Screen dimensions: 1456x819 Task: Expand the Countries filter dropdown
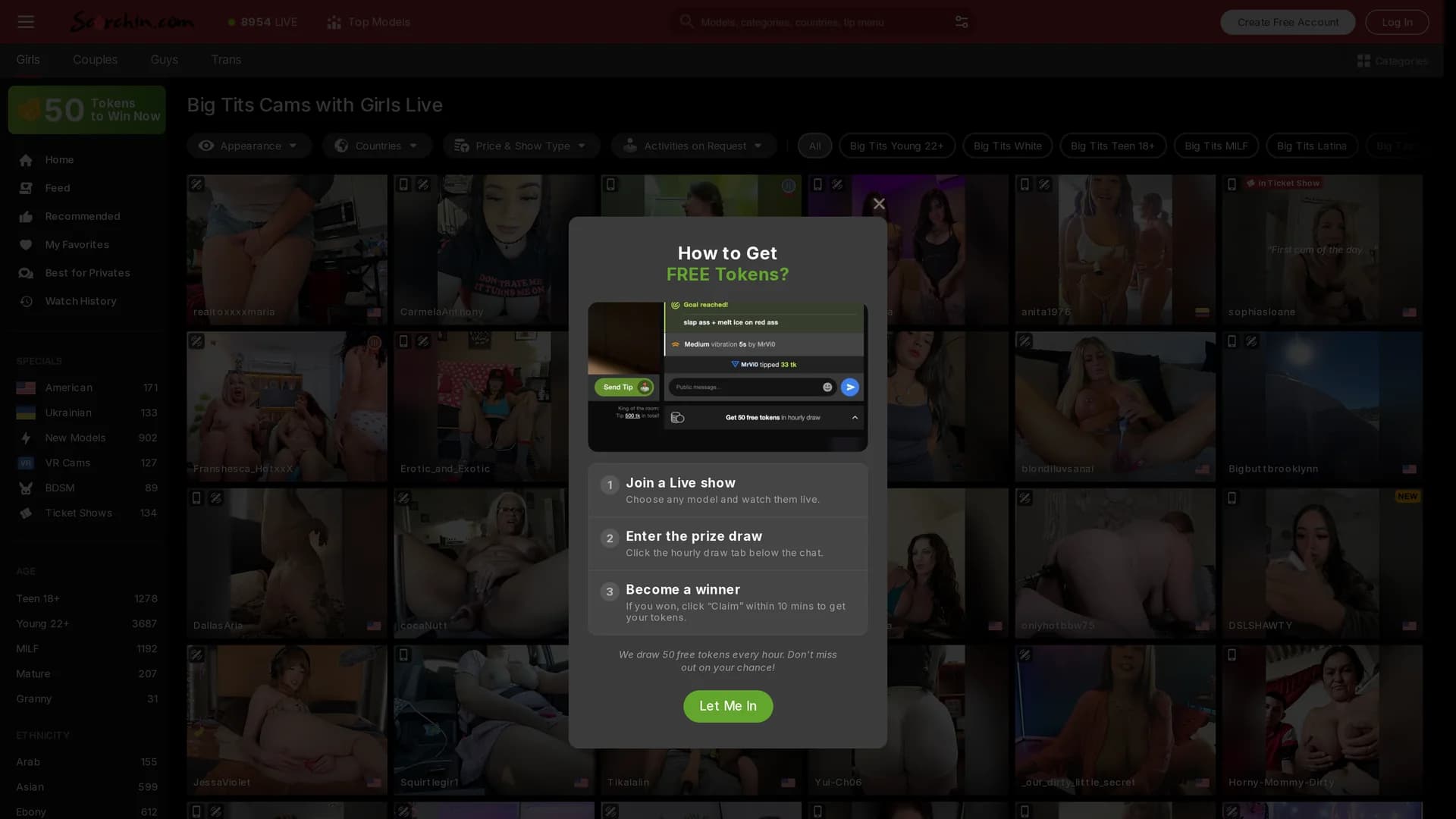point(377,146)
